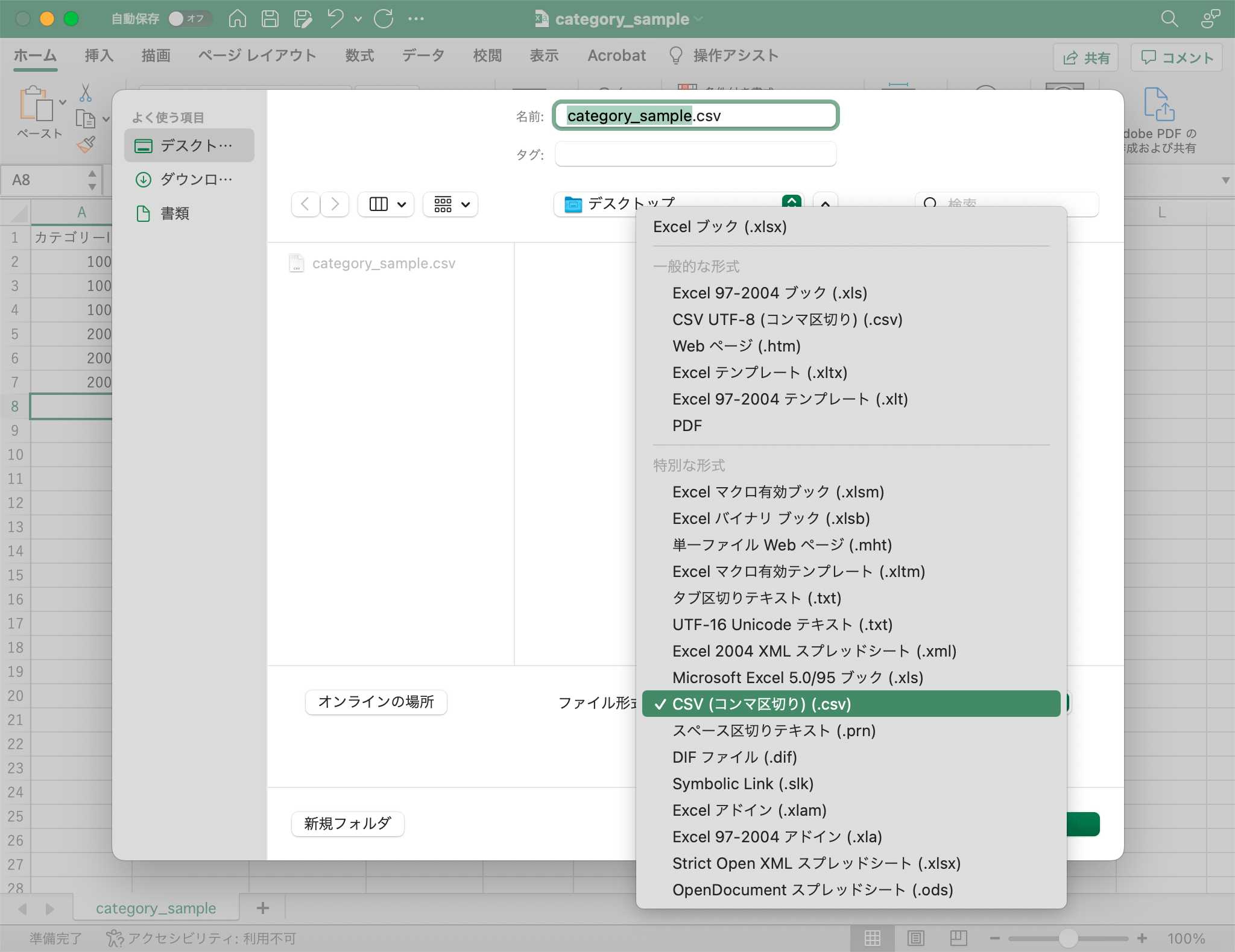Click the accessibility status icon
The image size is (1235, 952).
click(115, 938)
